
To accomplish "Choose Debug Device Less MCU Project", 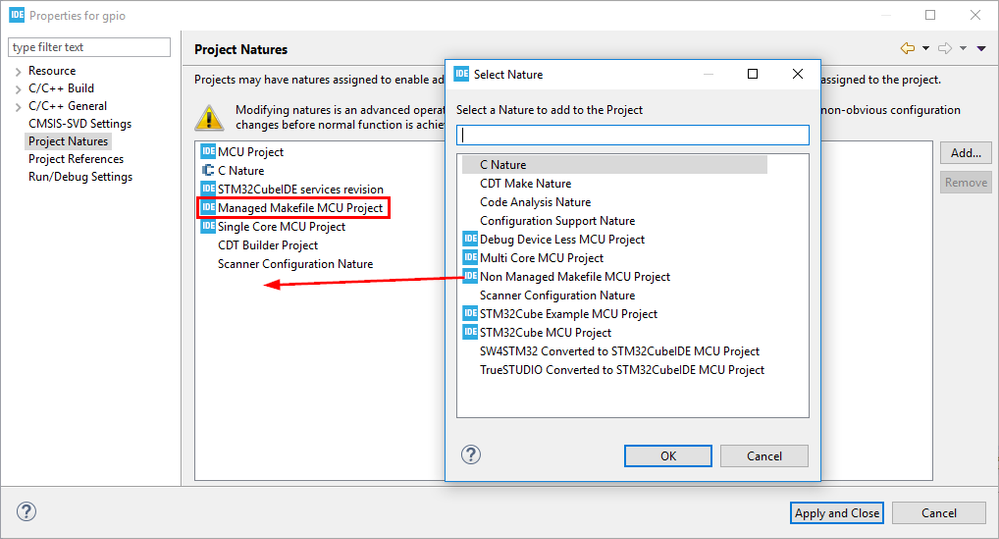I will 562,240.
